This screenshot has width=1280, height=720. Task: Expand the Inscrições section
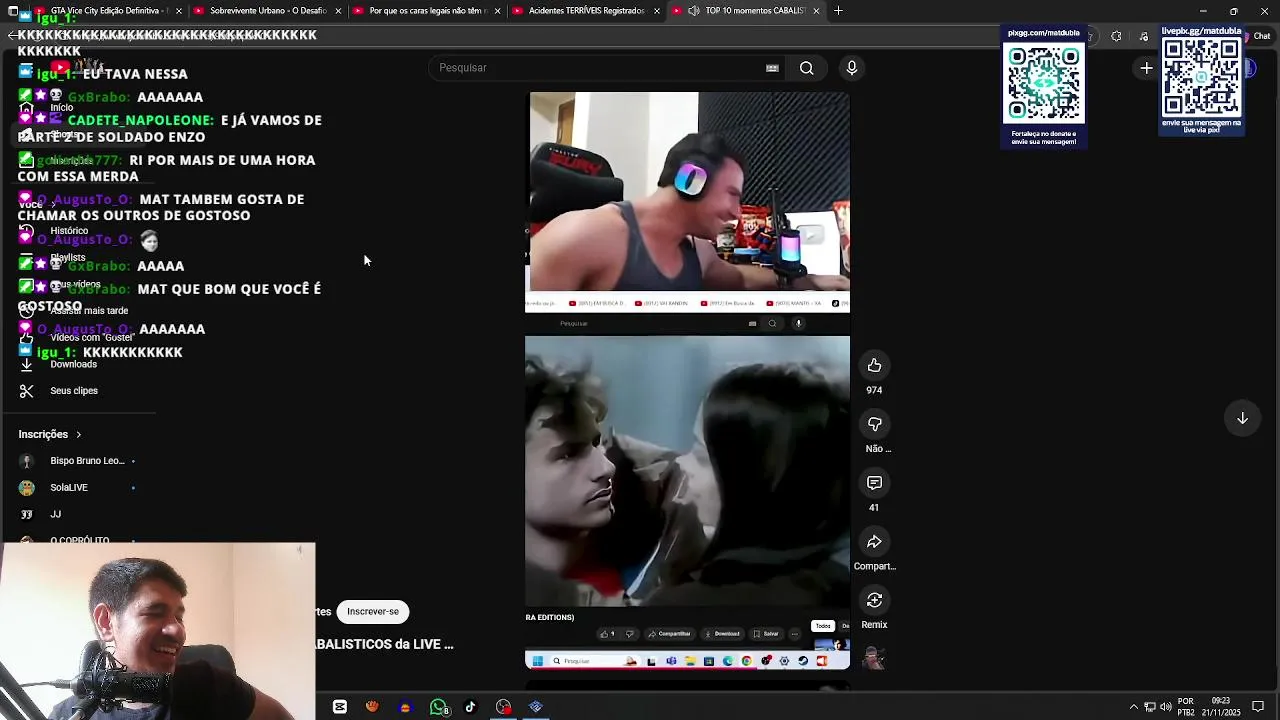click(50, 434)
